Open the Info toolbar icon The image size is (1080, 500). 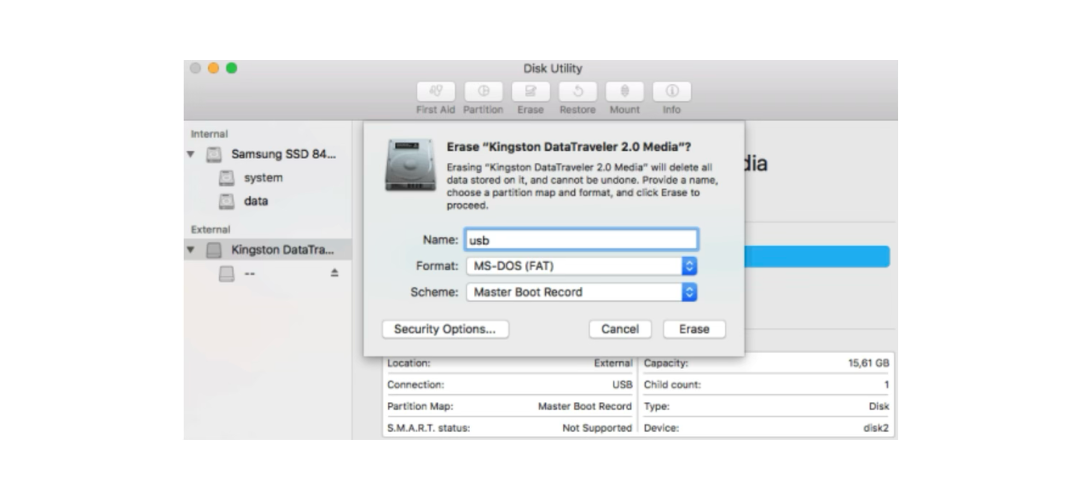pyautogui.click(x=671, y=92)
